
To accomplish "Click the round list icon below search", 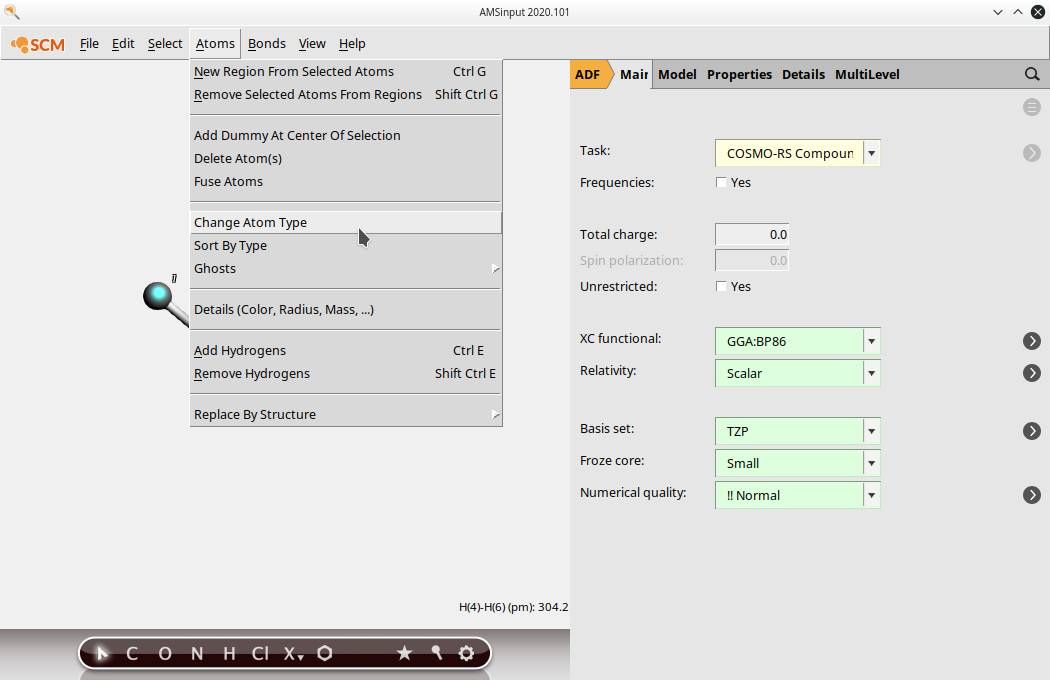I will tap(1032, 107).
